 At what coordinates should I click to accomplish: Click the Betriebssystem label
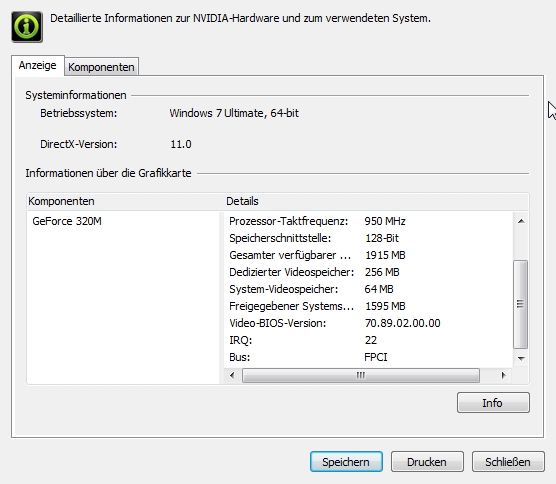(x=79, y=113)
